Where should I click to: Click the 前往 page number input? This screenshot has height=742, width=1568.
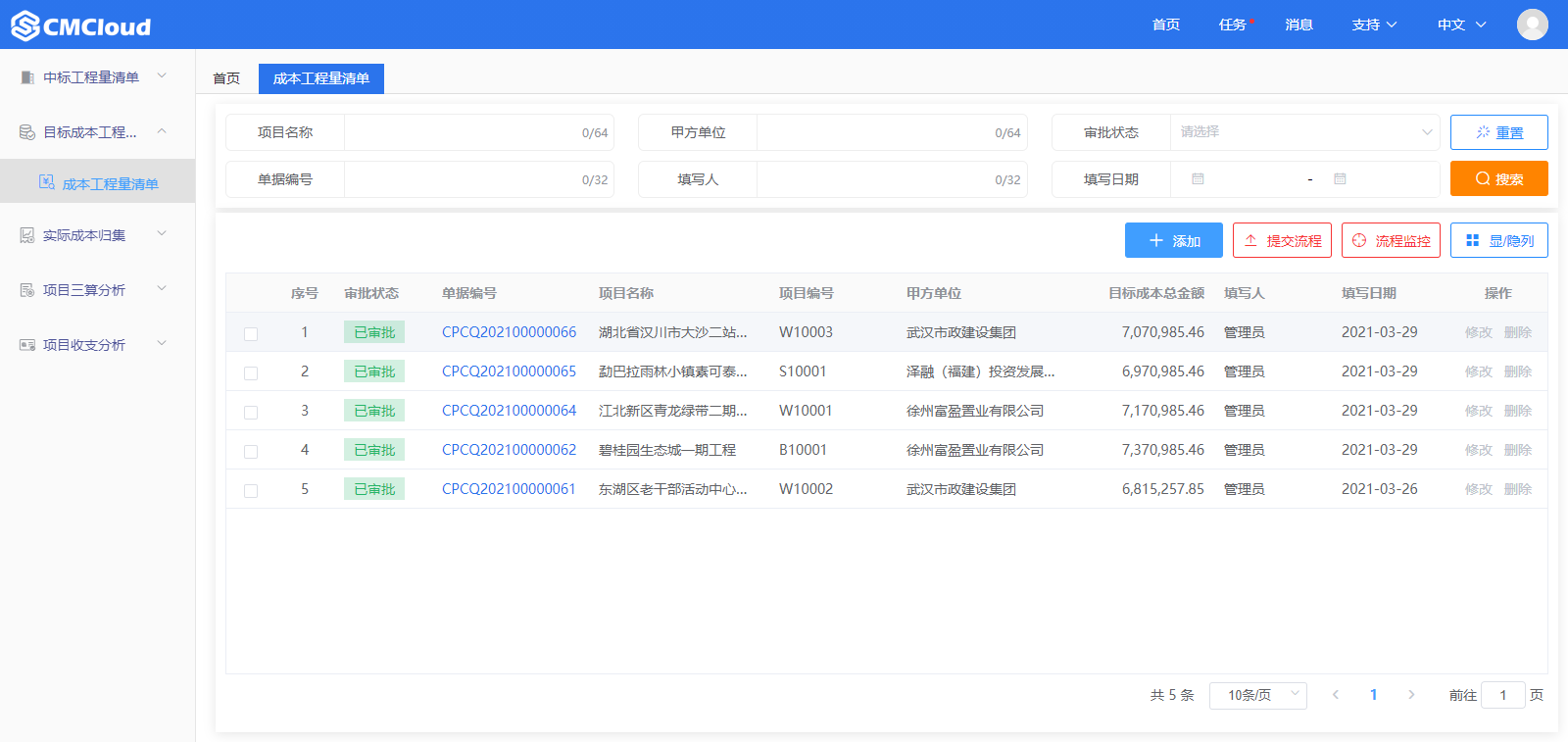(1503, 695)
